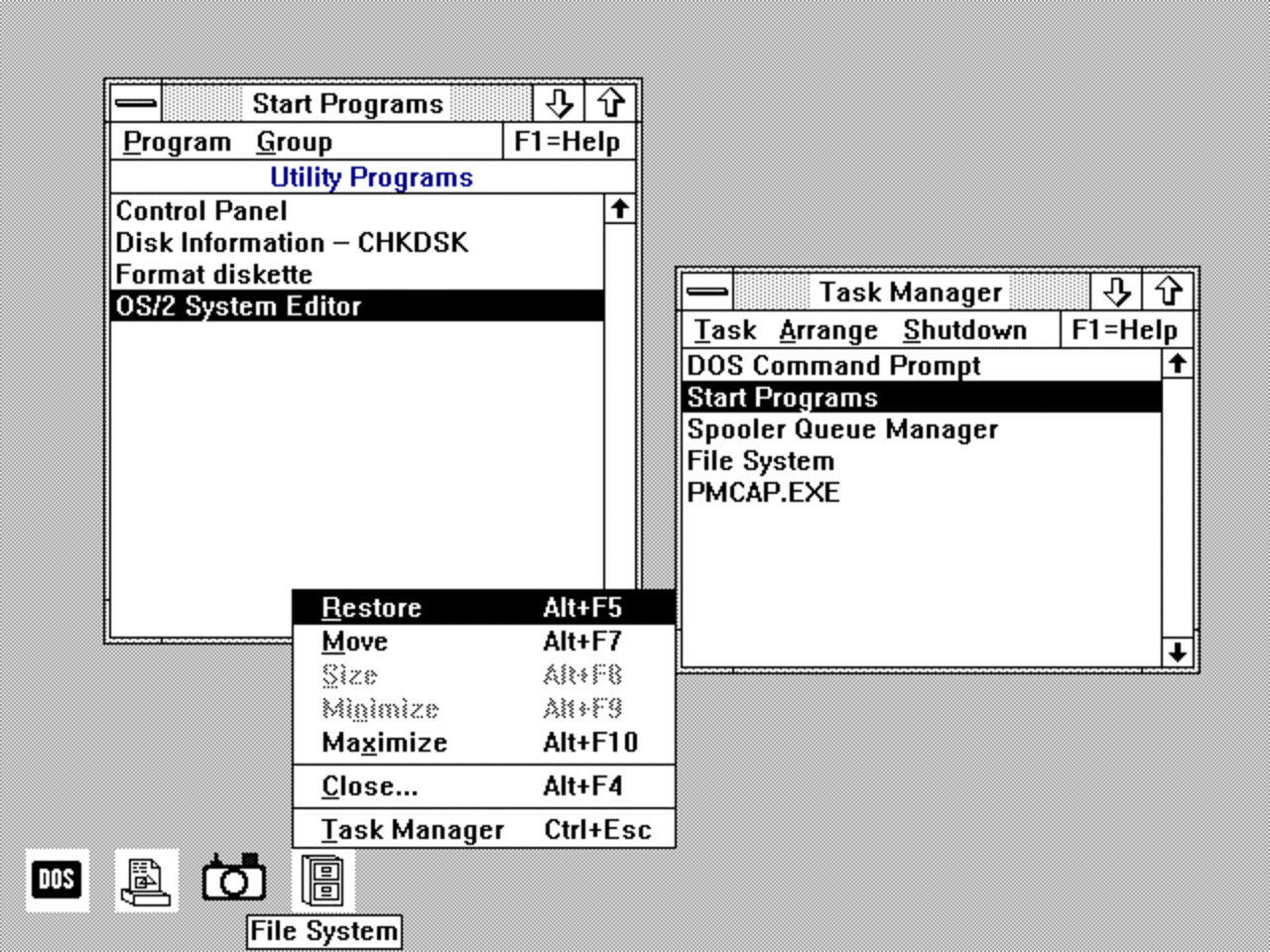The height and width of the screenshot is (952, 1270).
Task: Minimize Task Manager with down arrow
Action: (x=1116, y=292)
